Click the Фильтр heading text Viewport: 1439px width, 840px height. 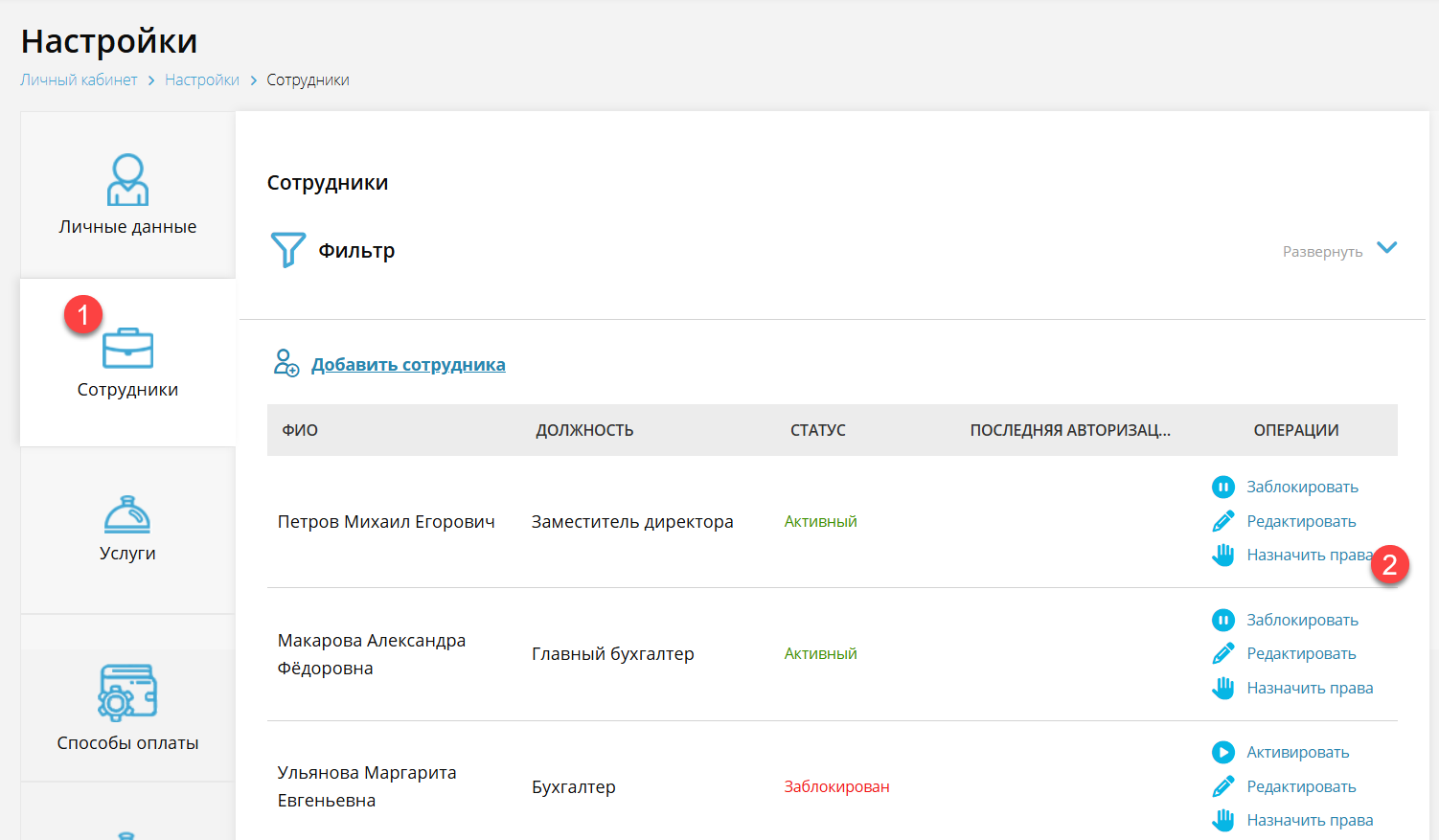point(356,251)
